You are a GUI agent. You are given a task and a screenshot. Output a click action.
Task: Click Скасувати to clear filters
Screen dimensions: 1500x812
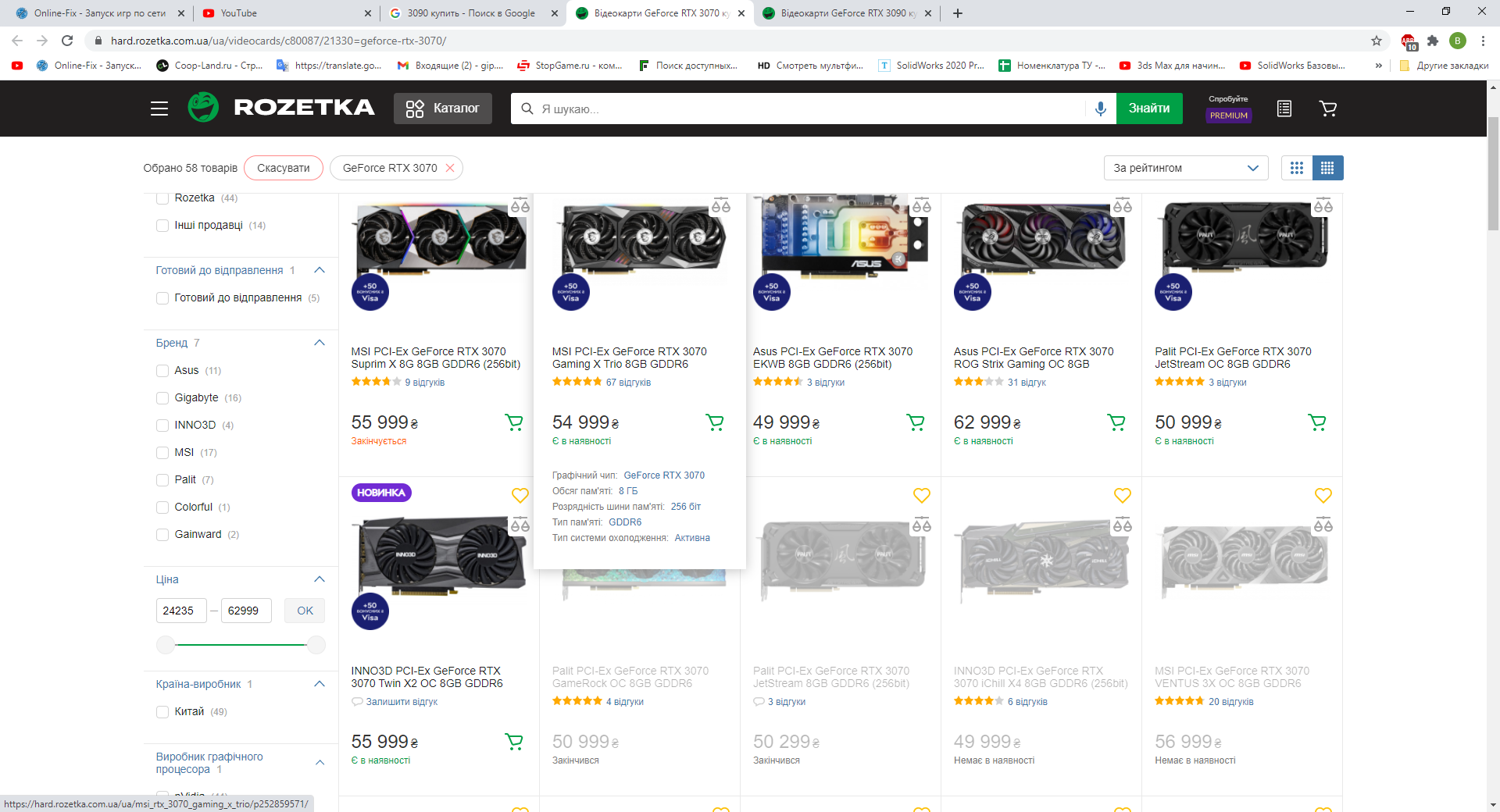pyautogui.click(x=284, y=168)
